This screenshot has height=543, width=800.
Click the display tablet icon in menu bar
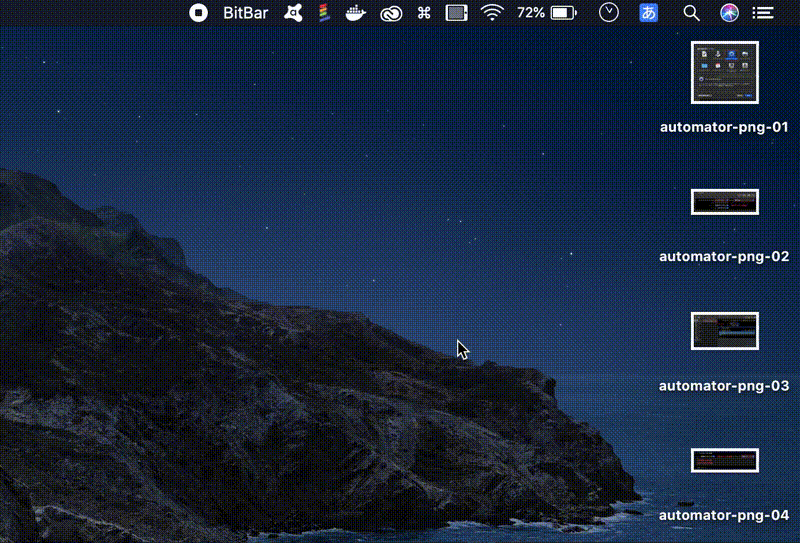[456, 13]
